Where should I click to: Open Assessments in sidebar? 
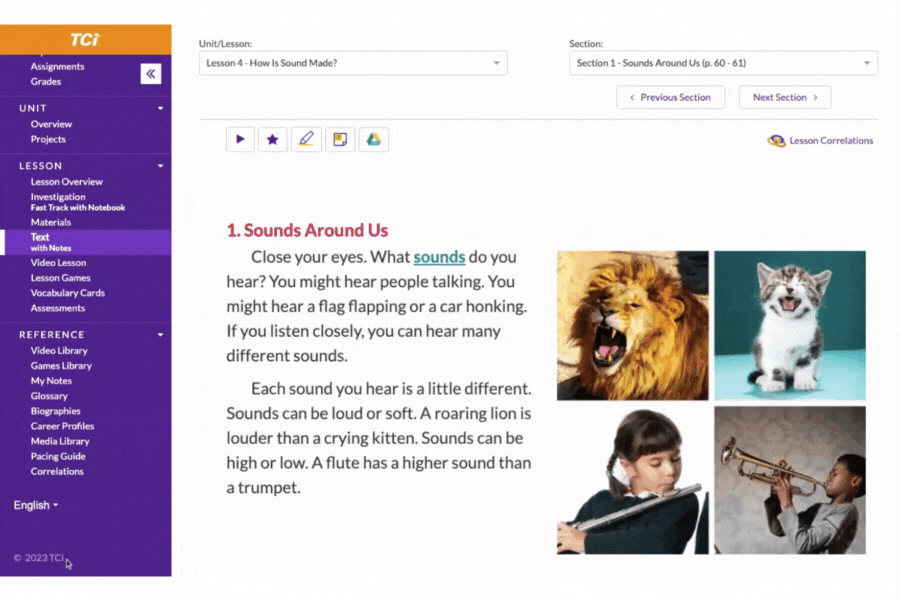point(57,308)
